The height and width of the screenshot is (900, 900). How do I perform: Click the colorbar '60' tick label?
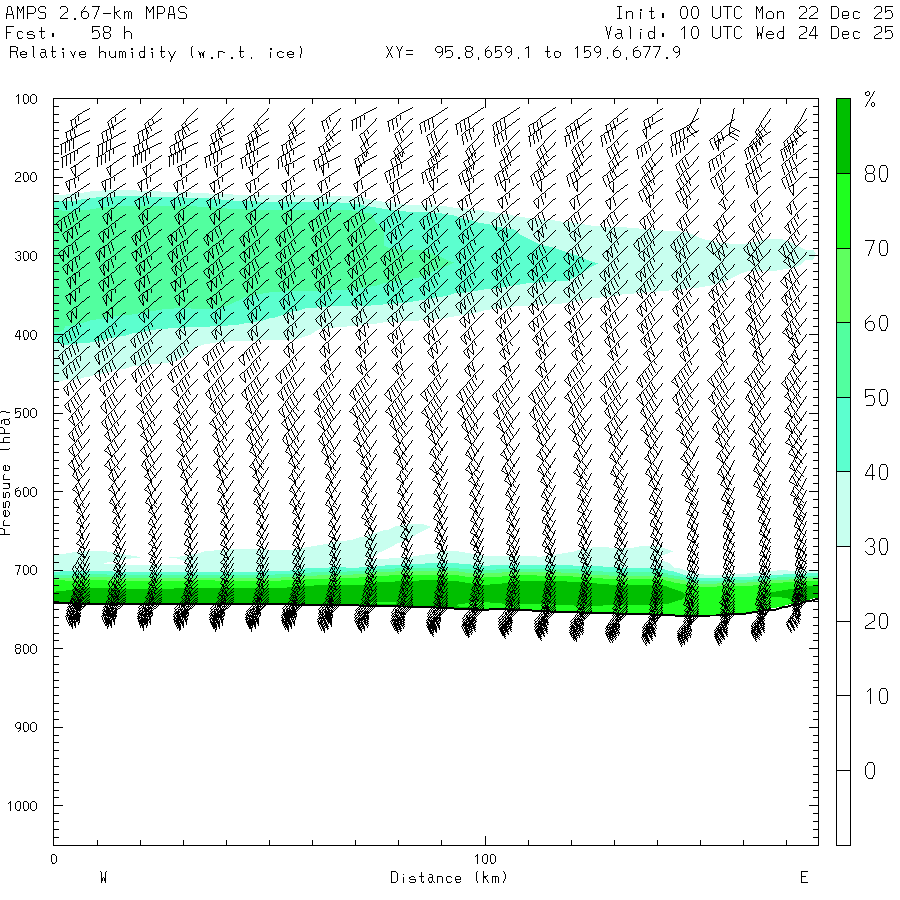(876, 323)
